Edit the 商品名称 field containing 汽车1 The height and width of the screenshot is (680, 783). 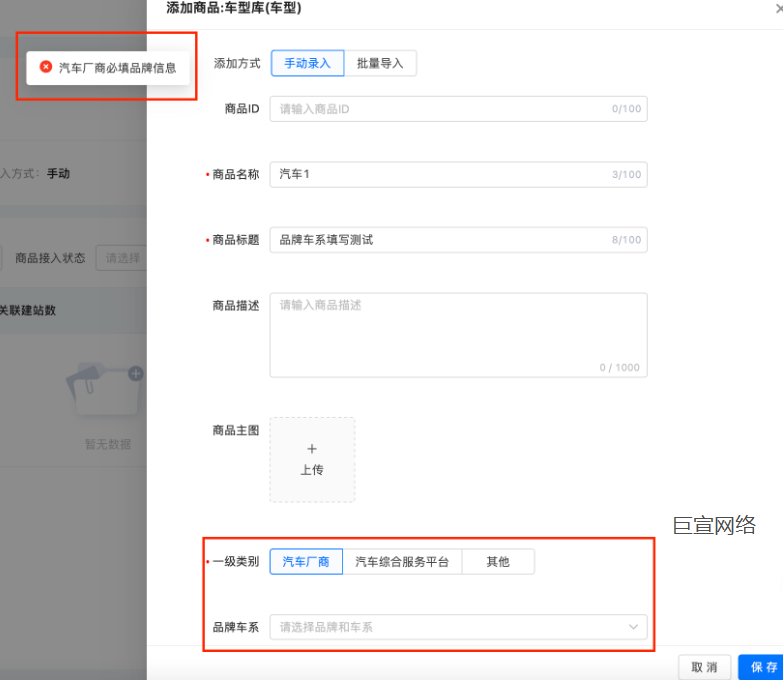[458, 174]
